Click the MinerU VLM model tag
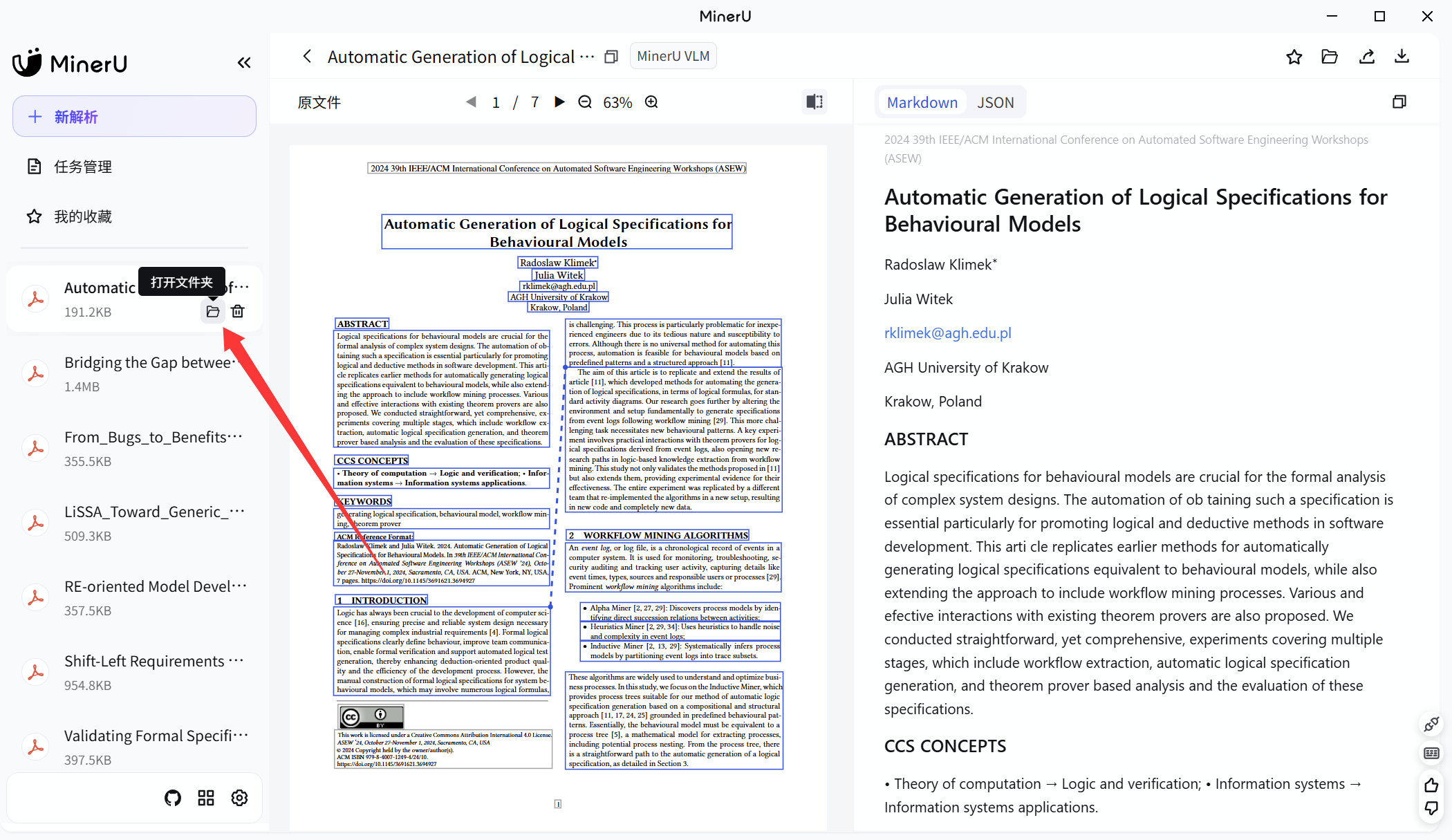 coord(673,56)
